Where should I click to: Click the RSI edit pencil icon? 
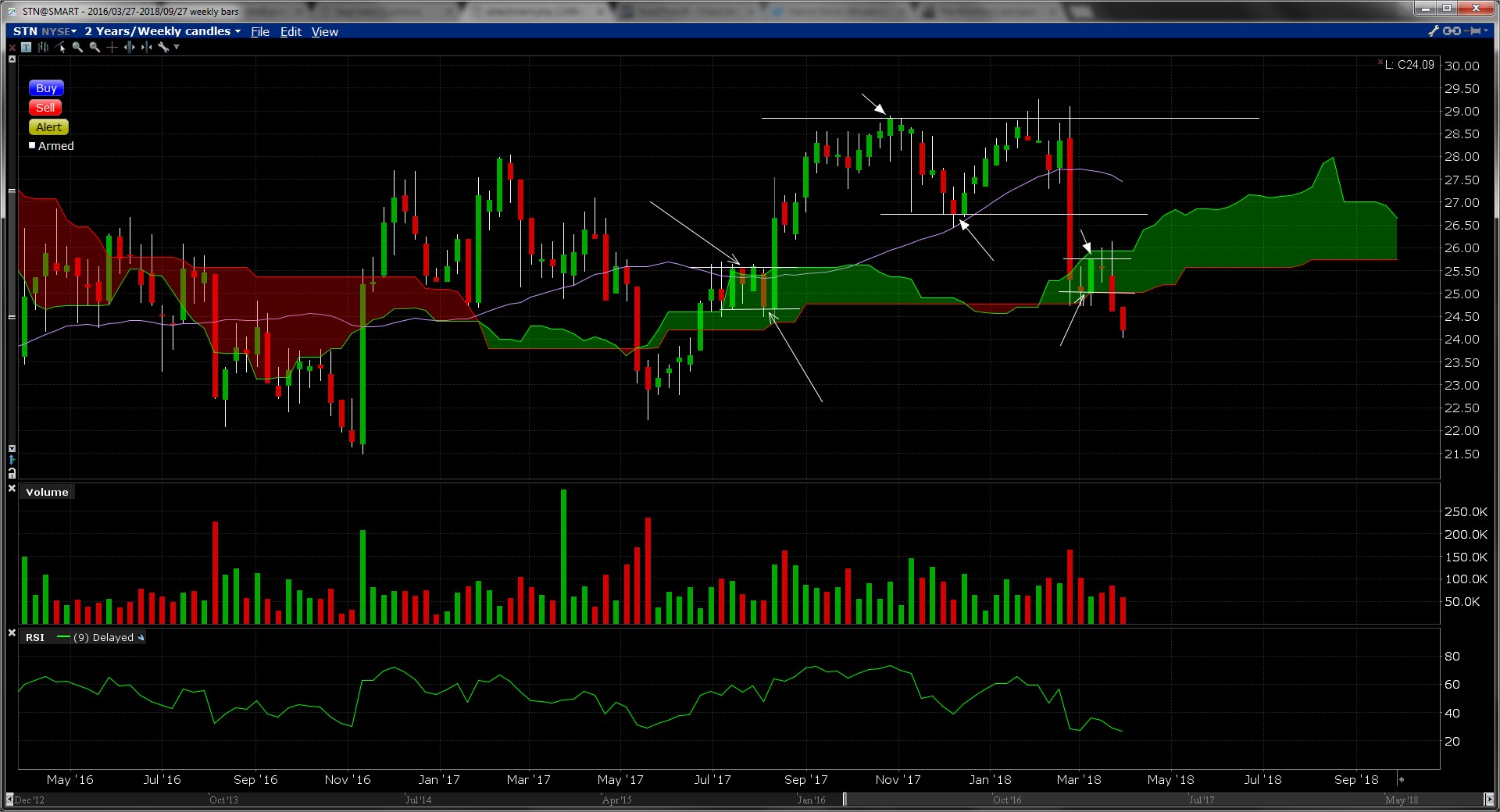pyautogui.click(x=141, y=638)
